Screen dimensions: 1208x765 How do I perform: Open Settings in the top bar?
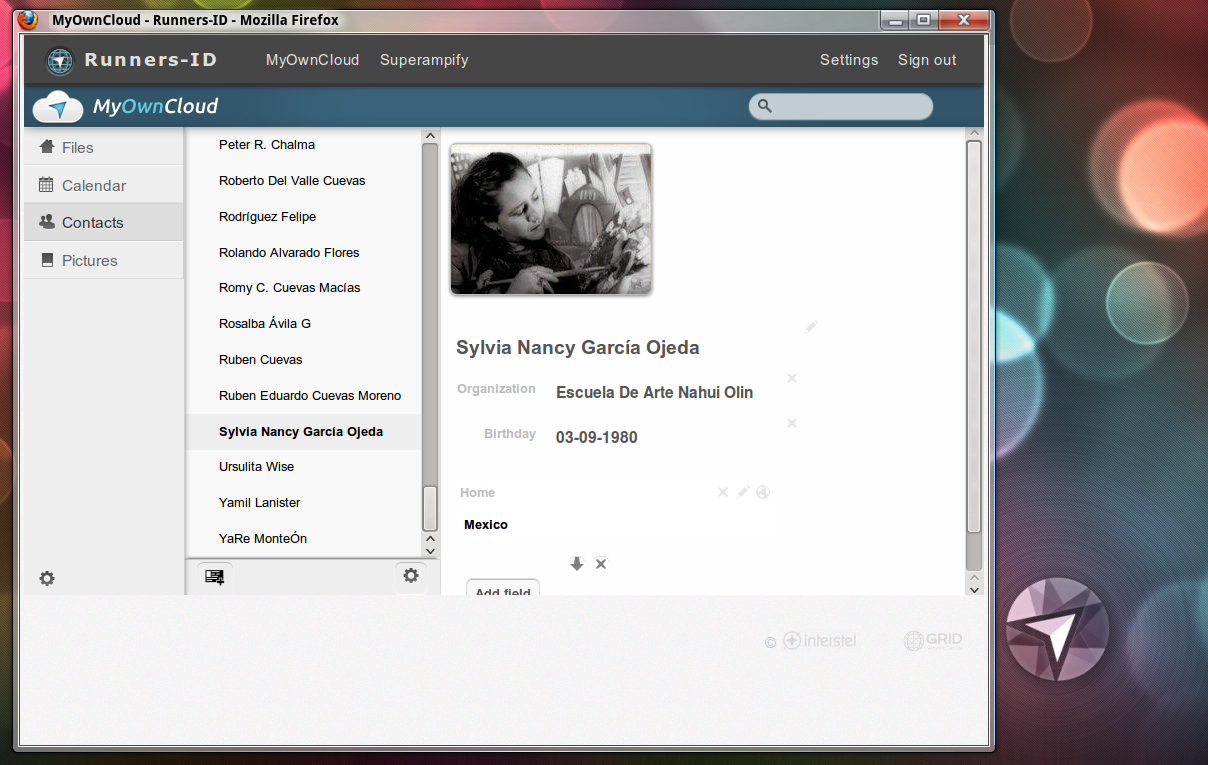(849, 60)
